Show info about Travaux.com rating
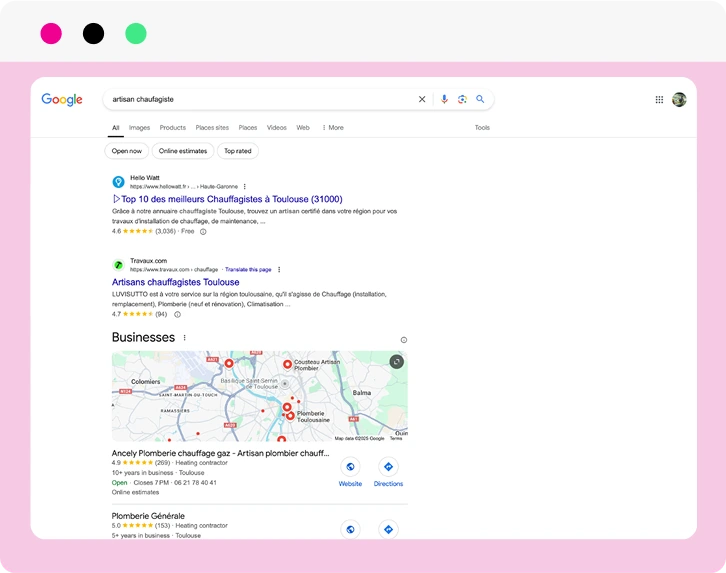The height and width of the screenshot is (573, 726). click(x=177, y=314)
